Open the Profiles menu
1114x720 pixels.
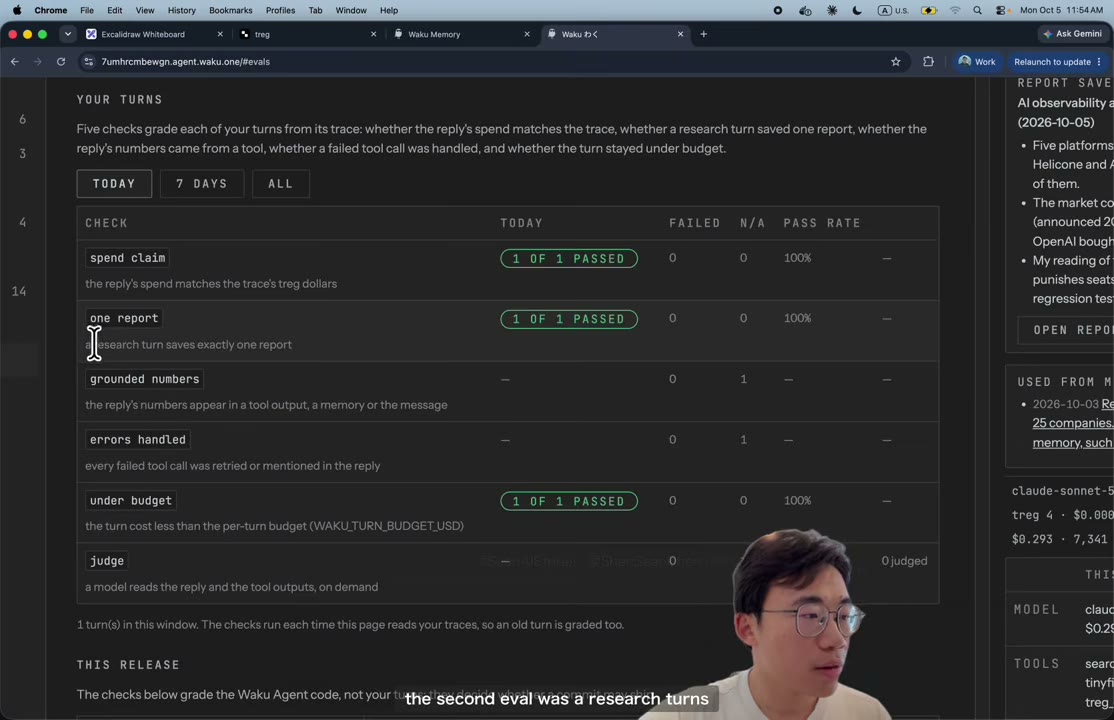pos(280,11)
